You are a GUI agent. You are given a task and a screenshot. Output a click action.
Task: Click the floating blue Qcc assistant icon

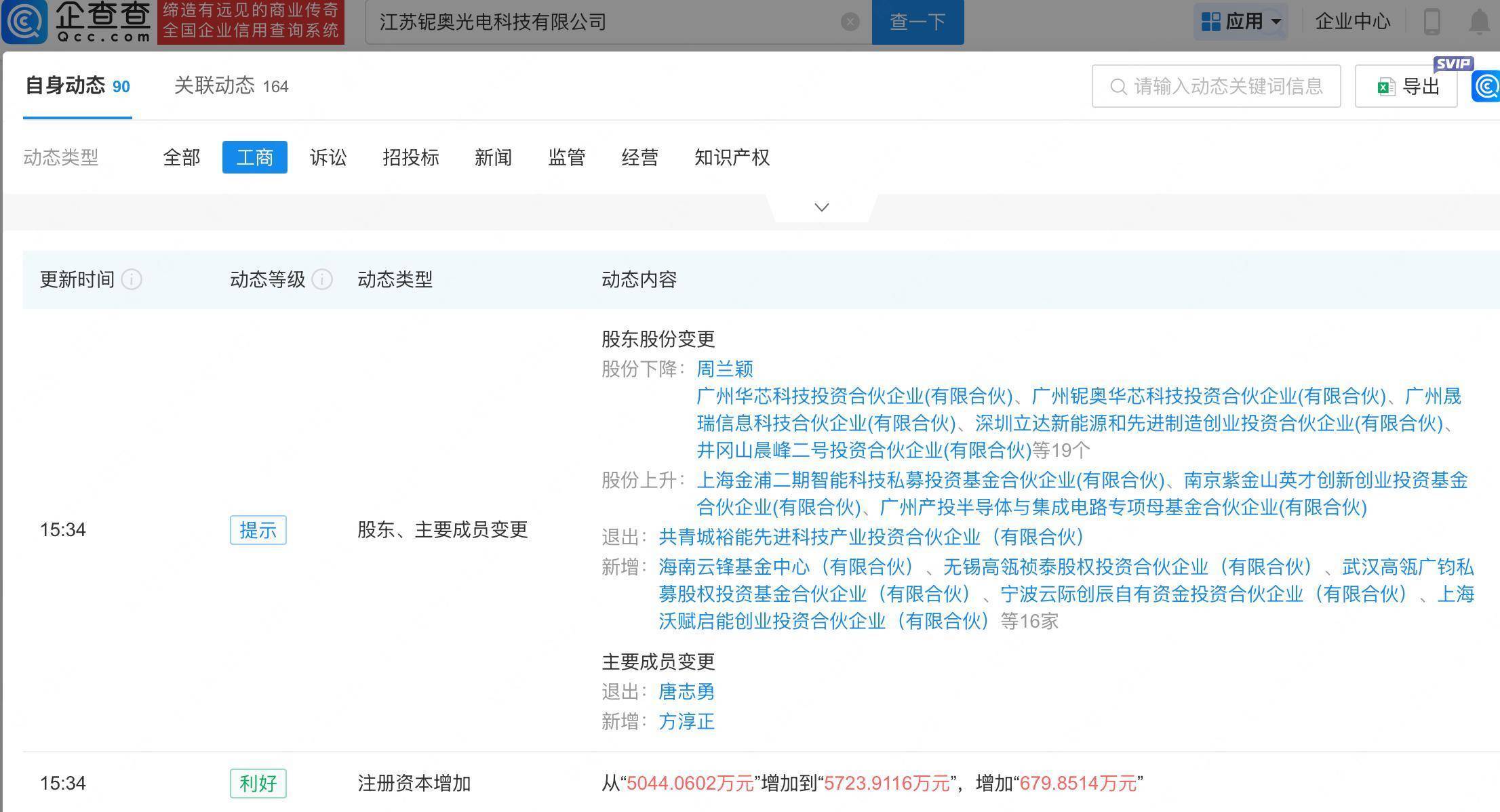pyautogui.click(x=1486, y=87)
